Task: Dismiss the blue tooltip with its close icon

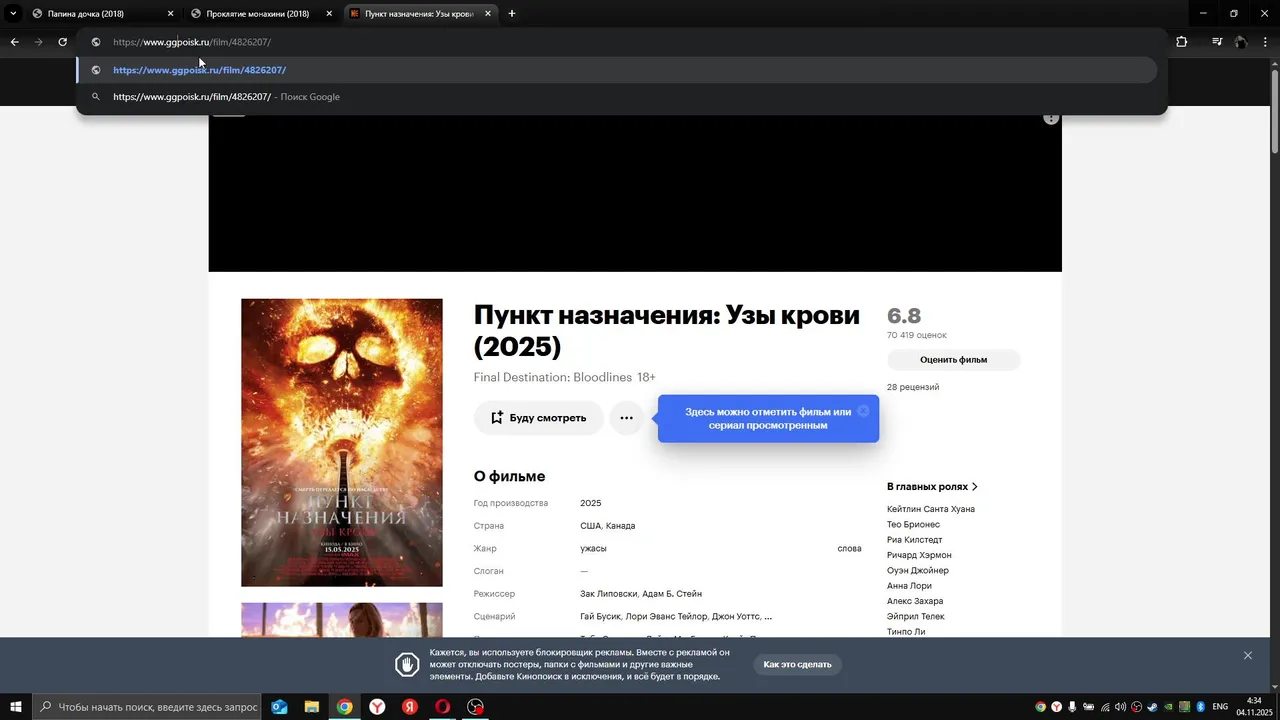Action: click(863, 411)
